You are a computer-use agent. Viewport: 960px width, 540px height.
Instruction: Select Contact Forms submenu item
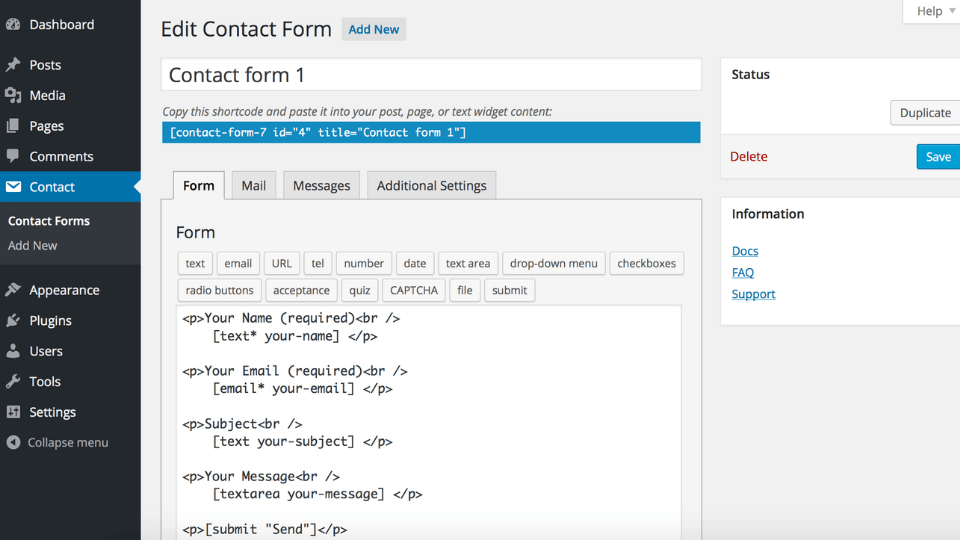pyautogui.click(x=49, y=221)
